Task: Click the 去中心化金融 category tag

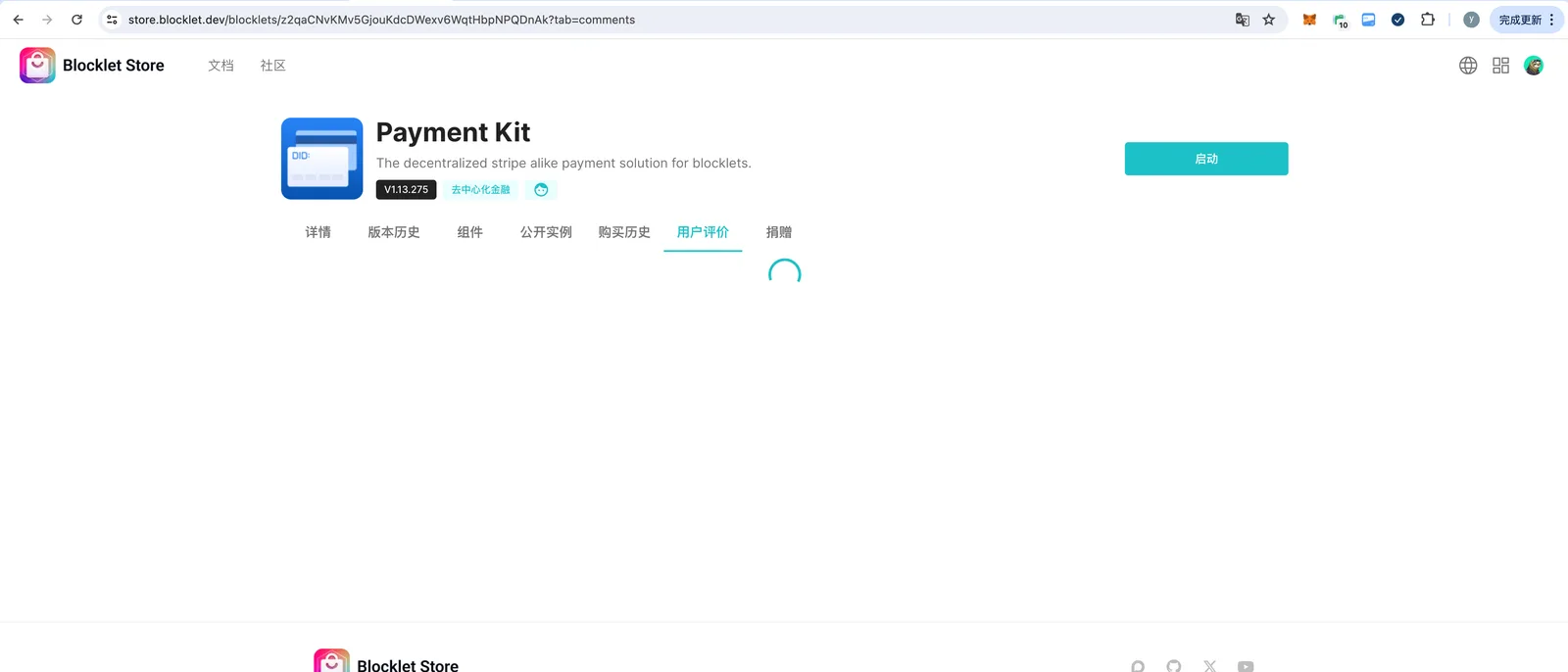Action: tap(480, 190)
